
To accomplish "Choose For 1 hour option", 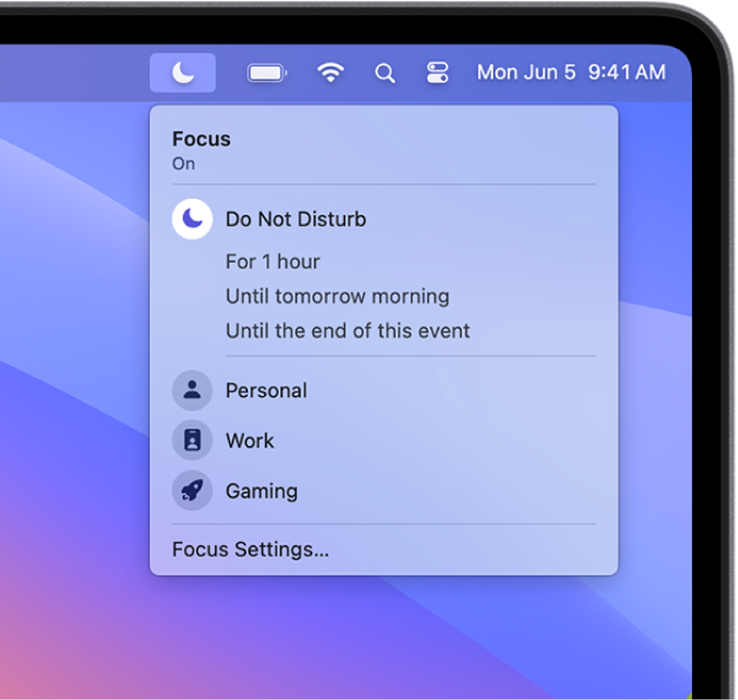I will pos(273,262).
